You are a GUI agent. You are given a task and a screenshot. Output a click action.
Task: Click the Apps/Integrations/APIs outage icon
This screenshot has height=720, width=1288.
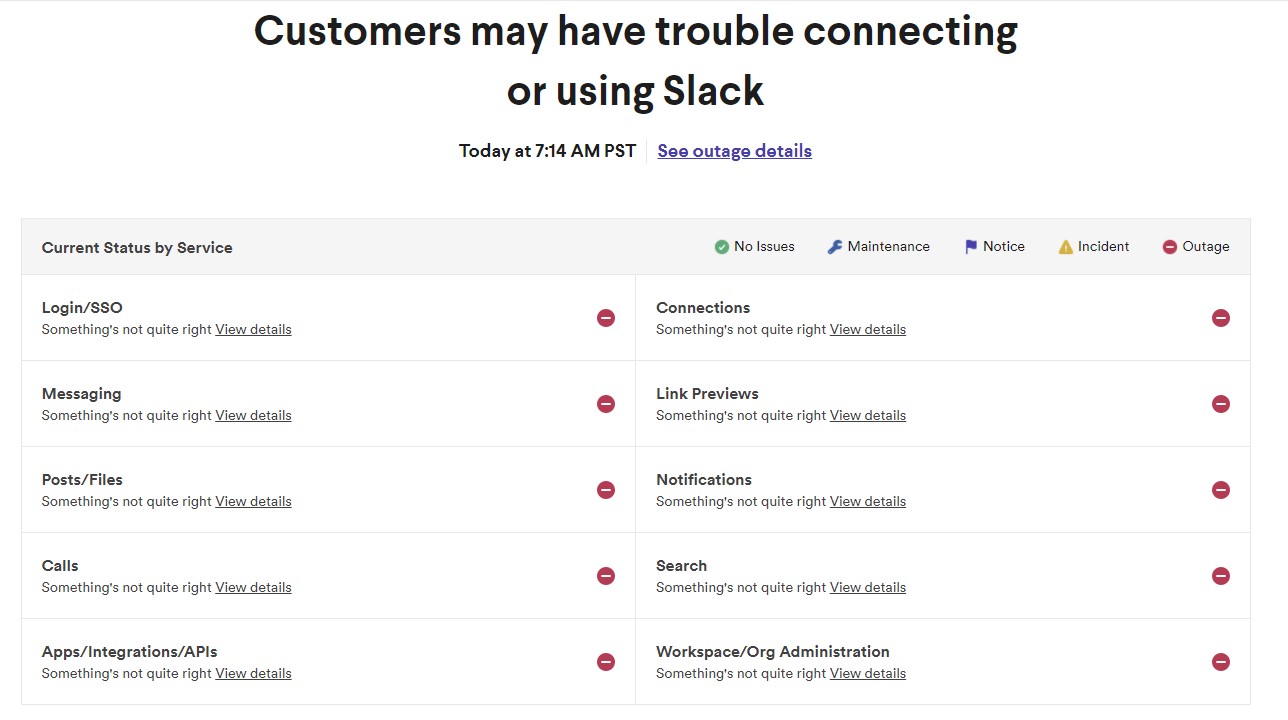(x=606, y=662)
